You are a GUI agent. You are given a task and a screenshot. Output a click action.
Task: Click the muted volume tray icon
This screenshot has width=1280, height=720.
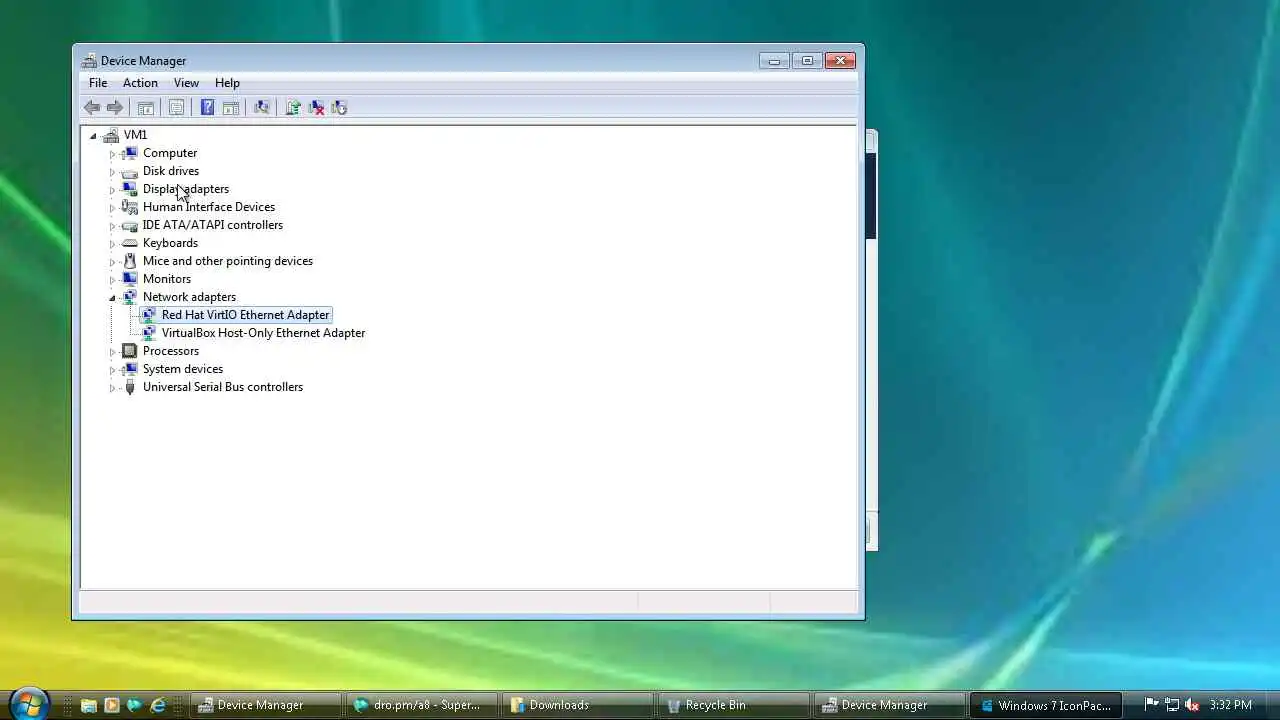tap(1192, 705)
